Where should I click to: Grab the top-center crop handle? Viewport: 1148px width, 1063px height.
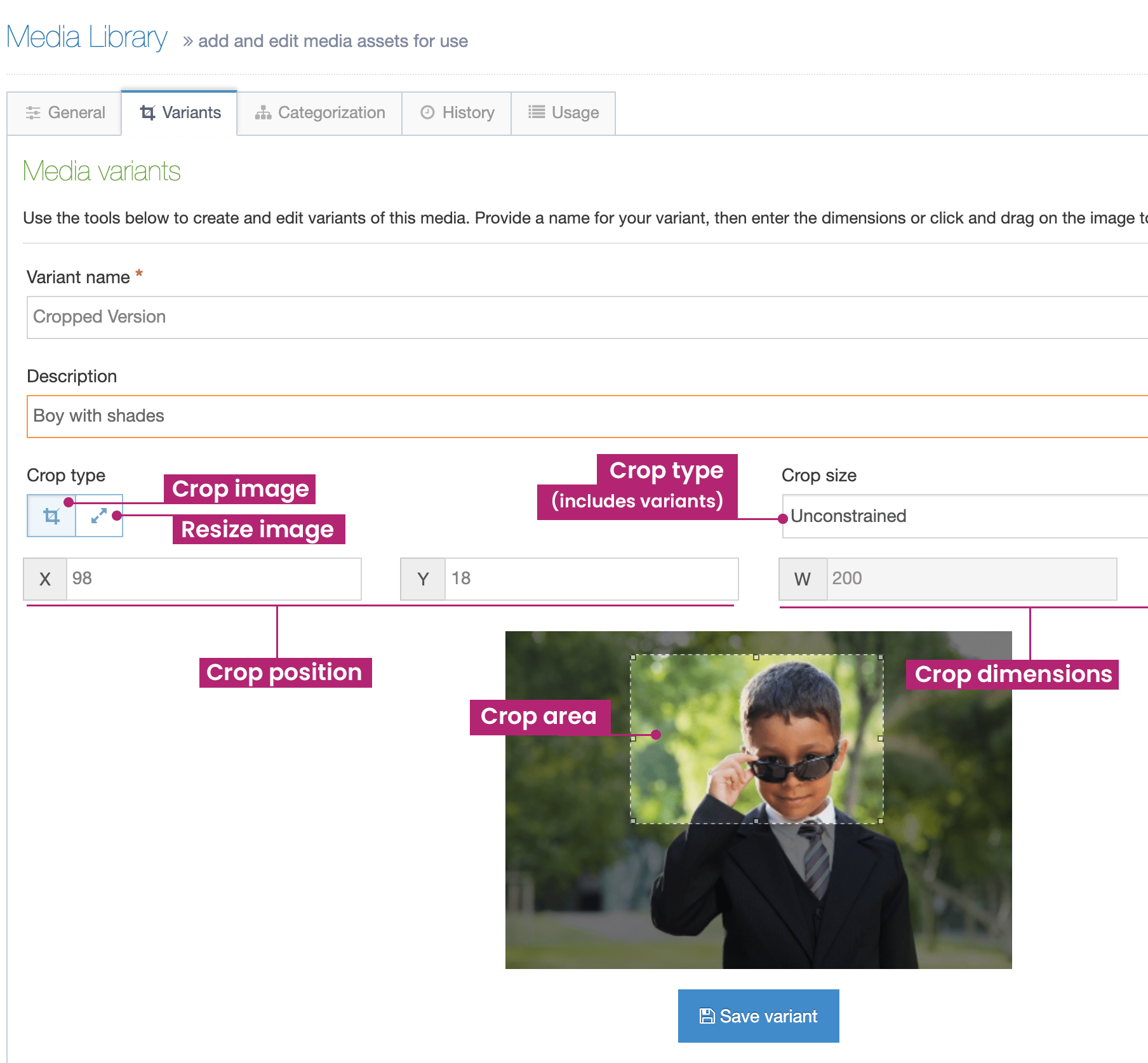pos(756,657)
